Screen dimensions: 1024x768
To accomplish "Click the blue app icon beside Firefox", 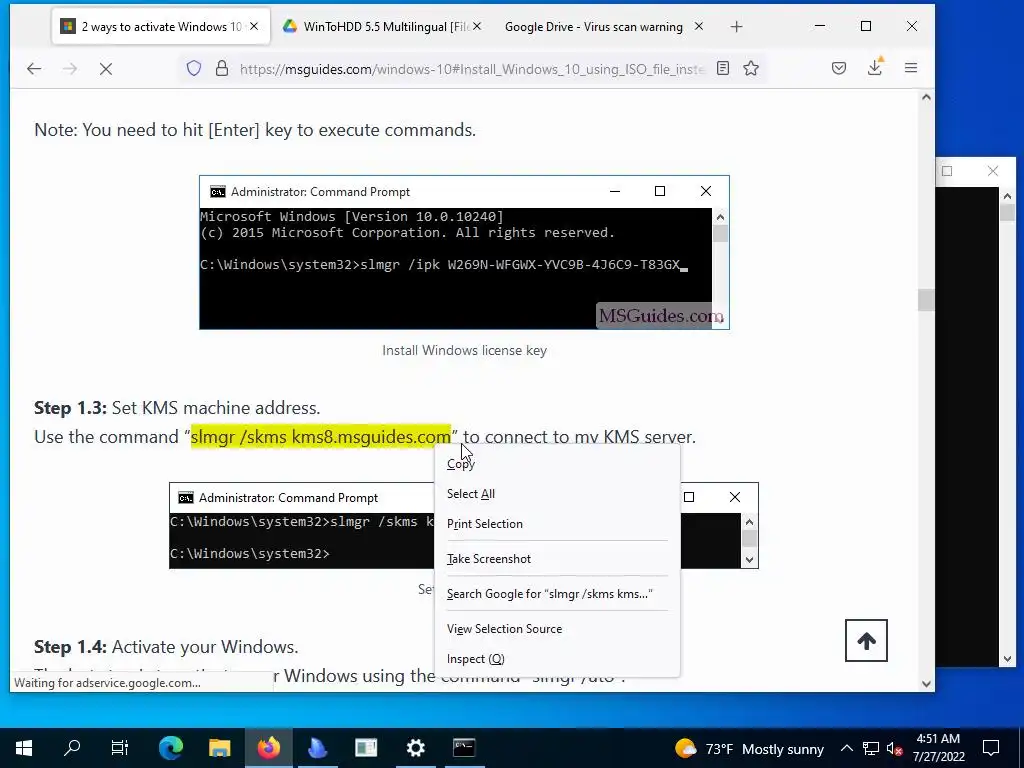I will pyautogui.click(x=317, y=748).
